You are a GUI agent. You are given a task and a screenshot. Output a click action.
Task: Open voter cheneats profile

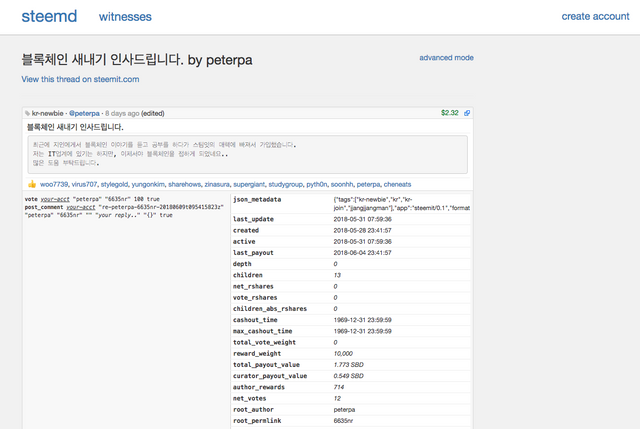(x=397, y=184)
